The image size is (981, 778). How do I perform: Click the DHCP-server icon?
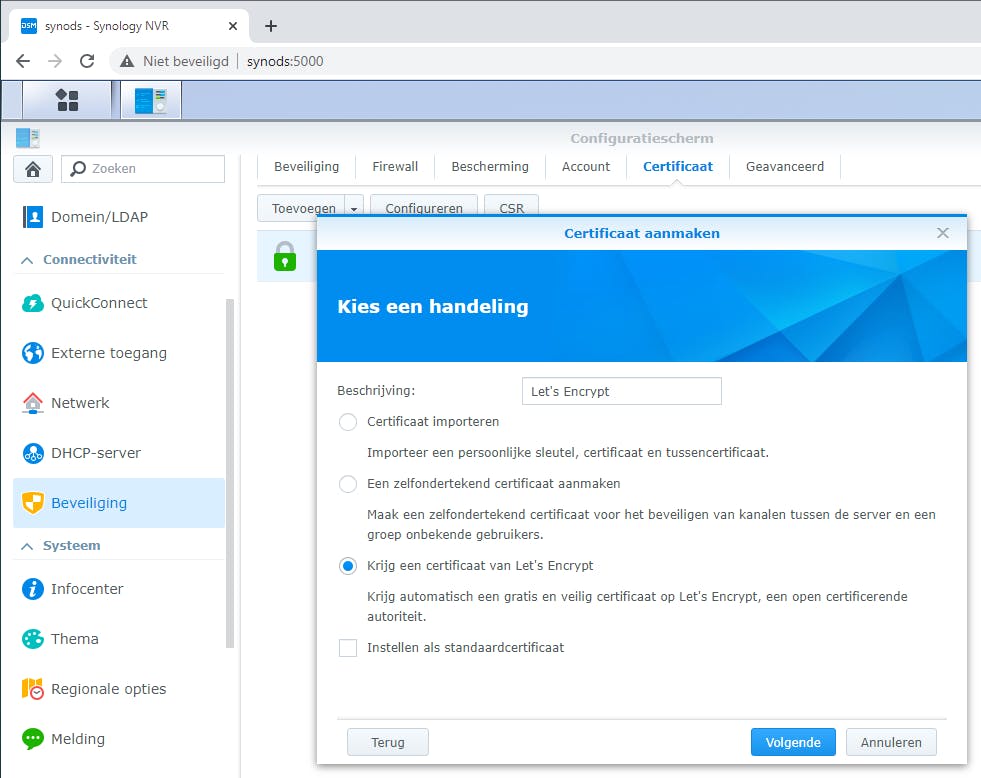[33, 453]
